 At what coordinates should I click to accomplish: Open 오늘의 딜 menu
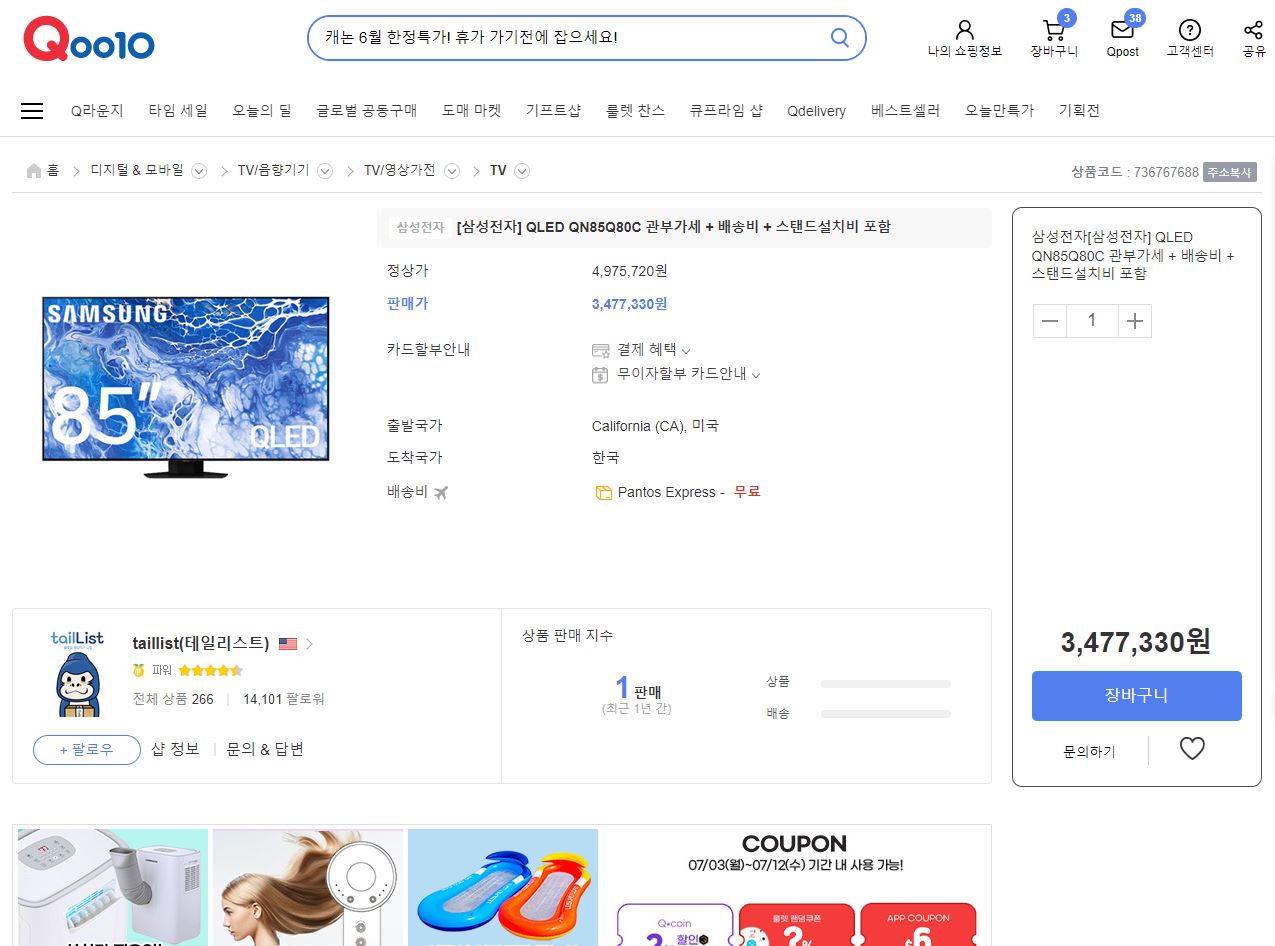tap(262, 111)
